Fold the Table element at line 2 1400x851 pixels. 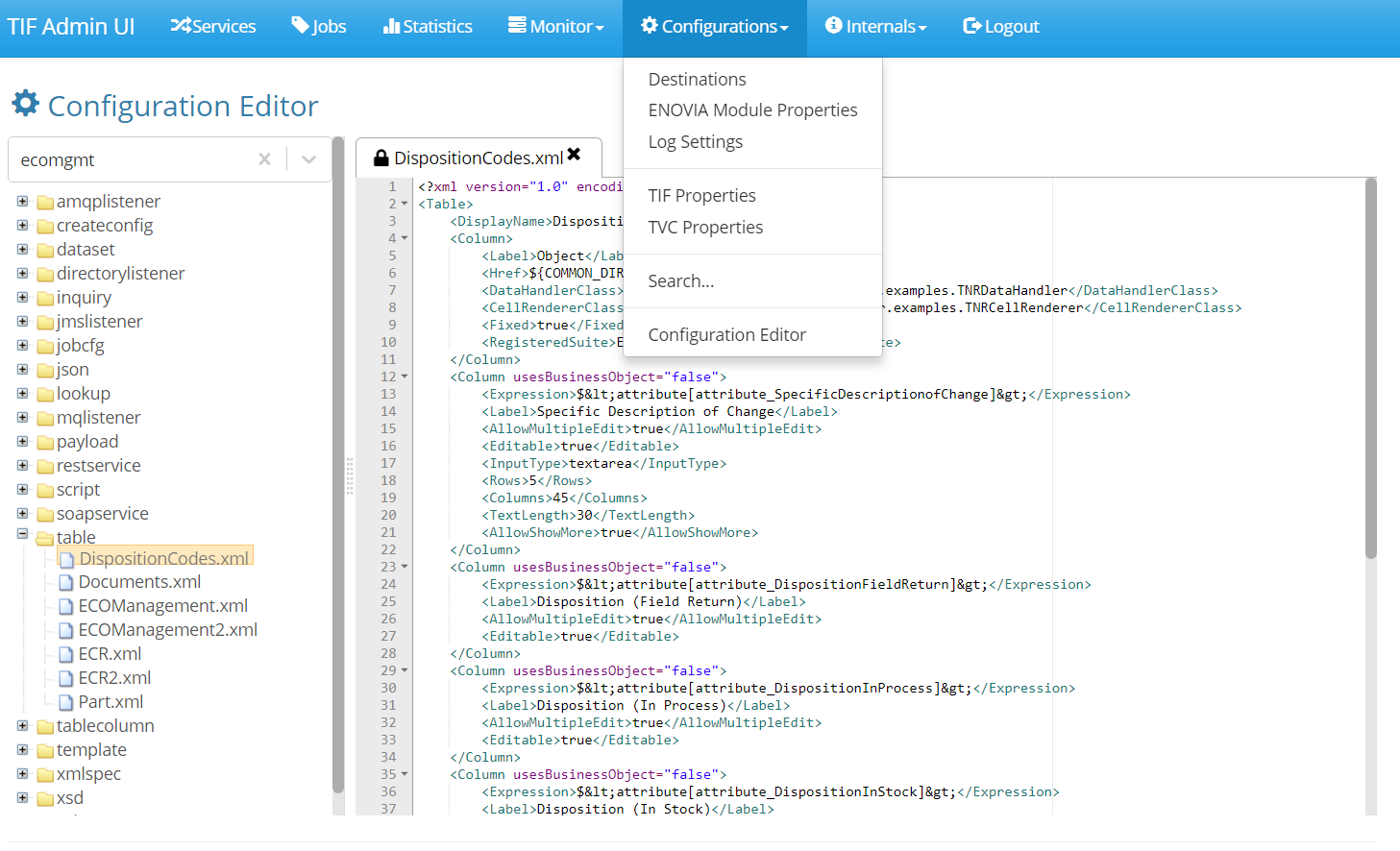[x=405, y=204]
